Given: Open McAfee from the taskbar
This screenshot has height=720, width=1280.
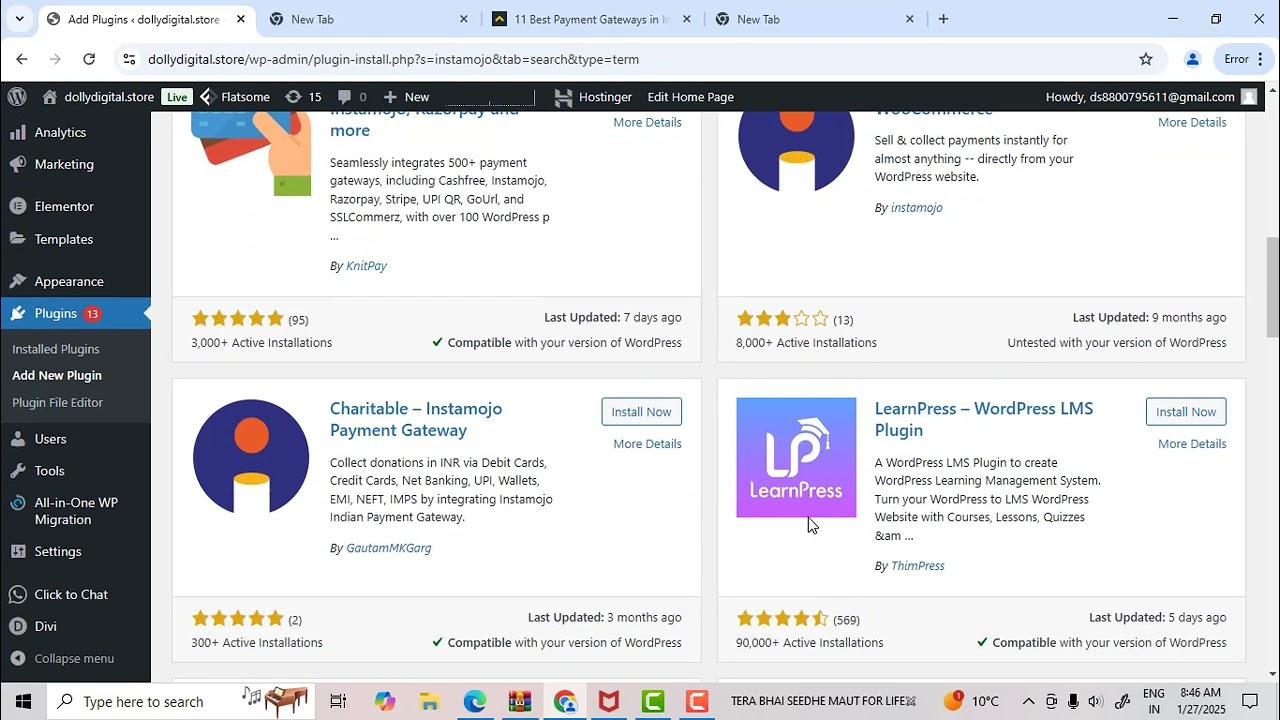Looking at the screenshot, I should (x=609, y=701).
